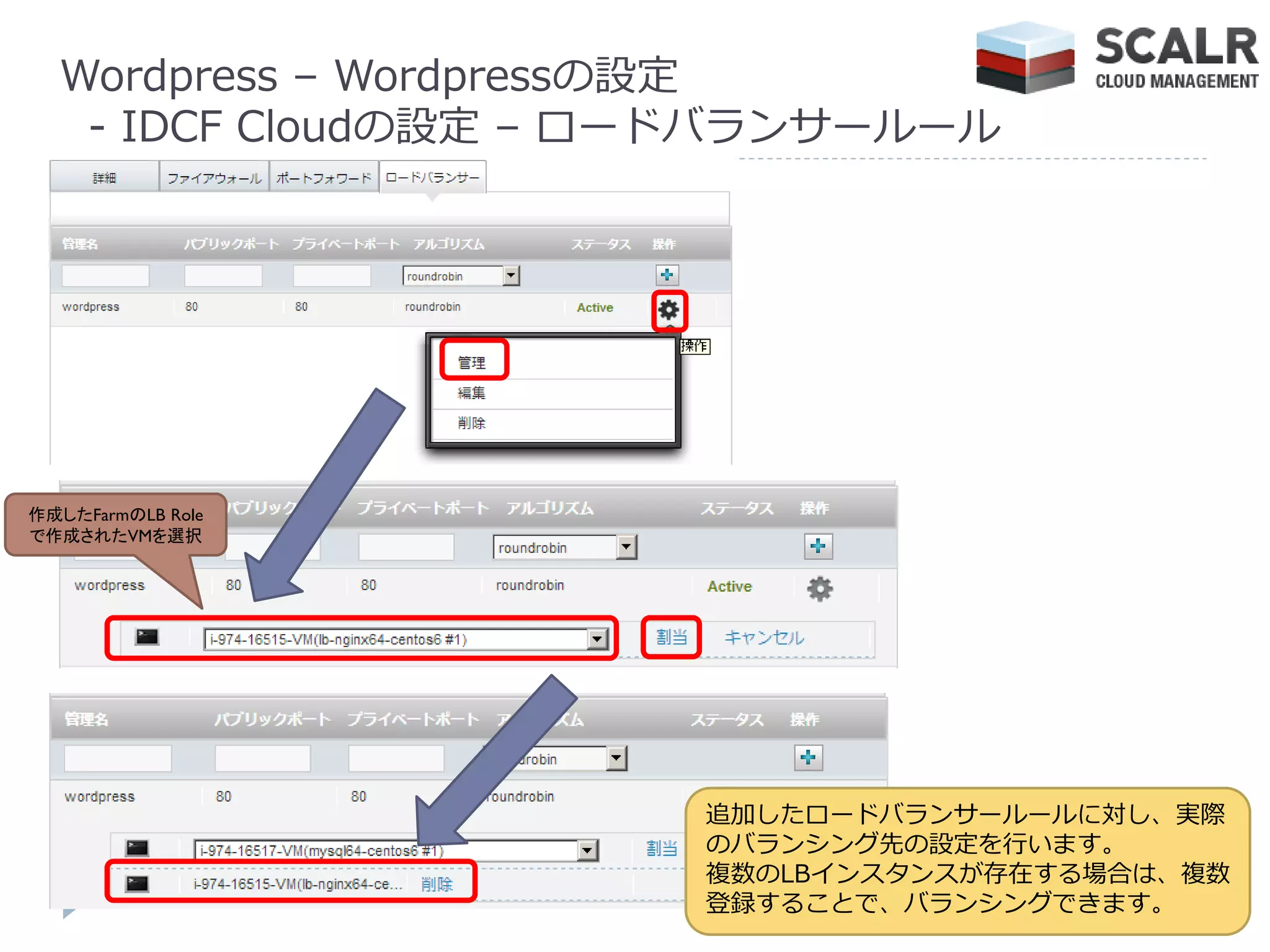
Task: Click the console icon beside lb-nginx64 VM dropdown
Action: 148,637
